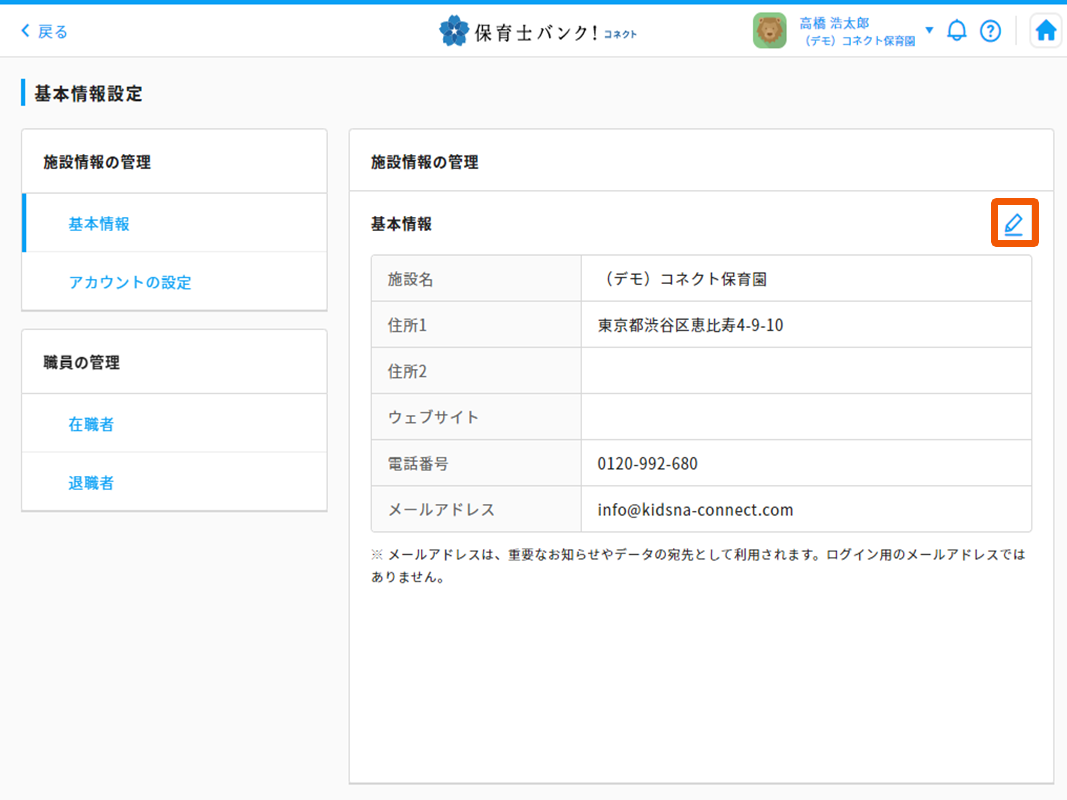1067x800 pixels.
Task: Click the pencil edit icon for 基本情報
Action: click(x=1014, y=224)
